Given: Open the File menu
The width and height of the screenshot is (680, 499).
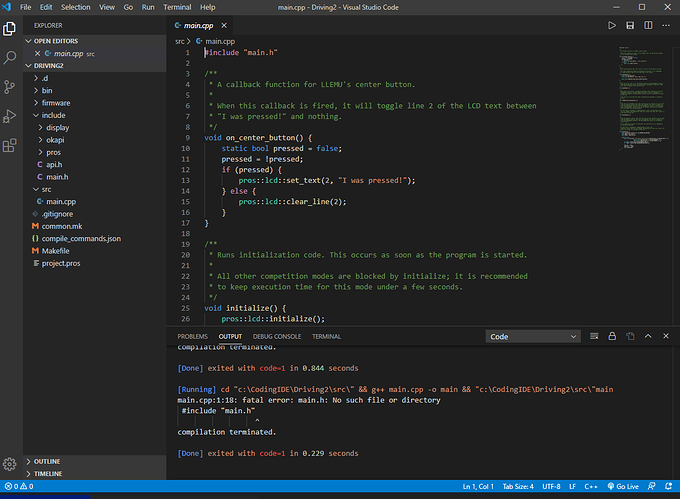Looking at the screenshot, I should 26,7.
